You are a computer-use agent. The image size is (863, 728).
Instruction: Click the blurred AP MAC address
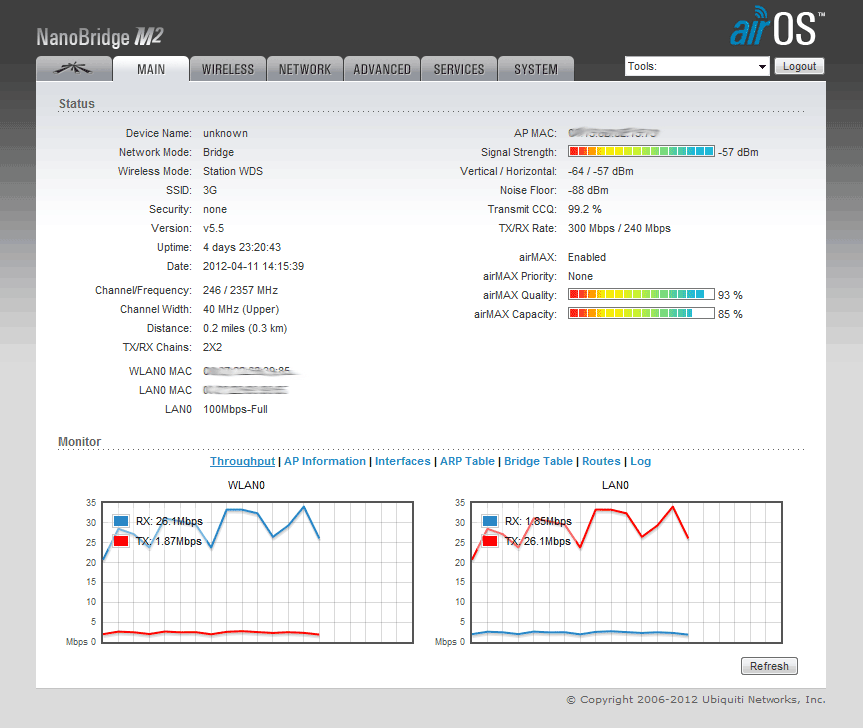pos(613,133)
